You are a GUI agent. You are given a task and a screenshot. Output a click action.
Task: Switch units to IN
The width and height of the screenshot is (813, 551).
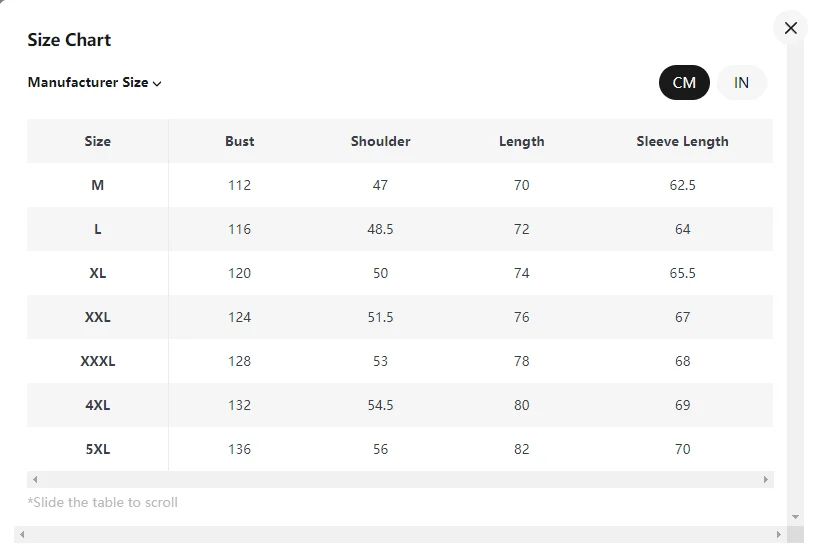click(x=741, y=82)
